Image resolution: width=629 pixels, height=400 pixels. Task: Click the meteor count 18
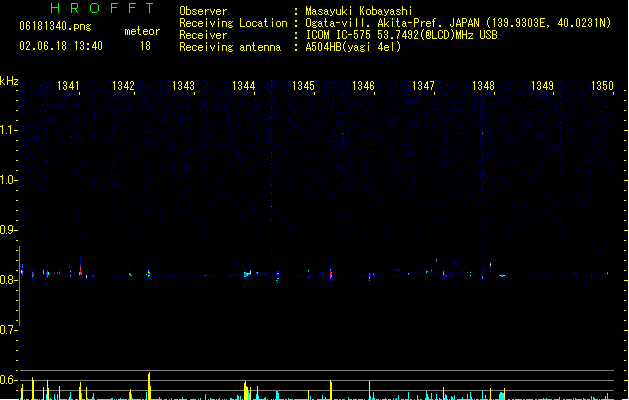pos(145,46)
